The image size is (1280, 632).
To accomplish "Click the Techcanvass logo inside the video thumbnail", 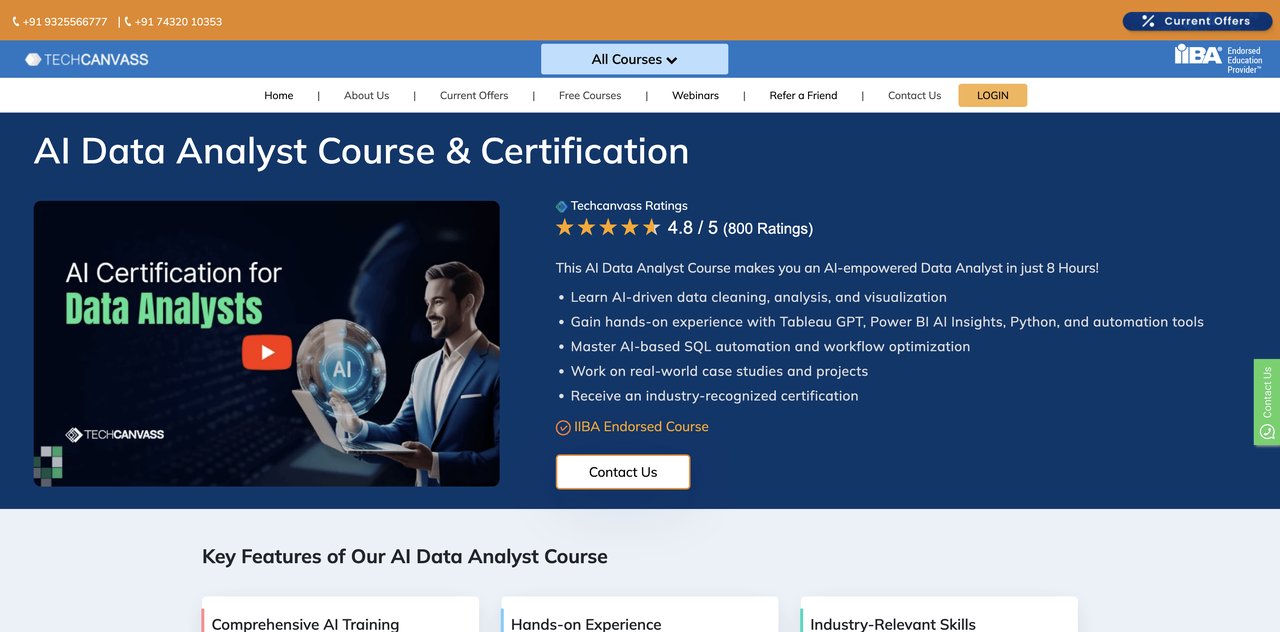I will pyautogui.click(x=115, y=434).
